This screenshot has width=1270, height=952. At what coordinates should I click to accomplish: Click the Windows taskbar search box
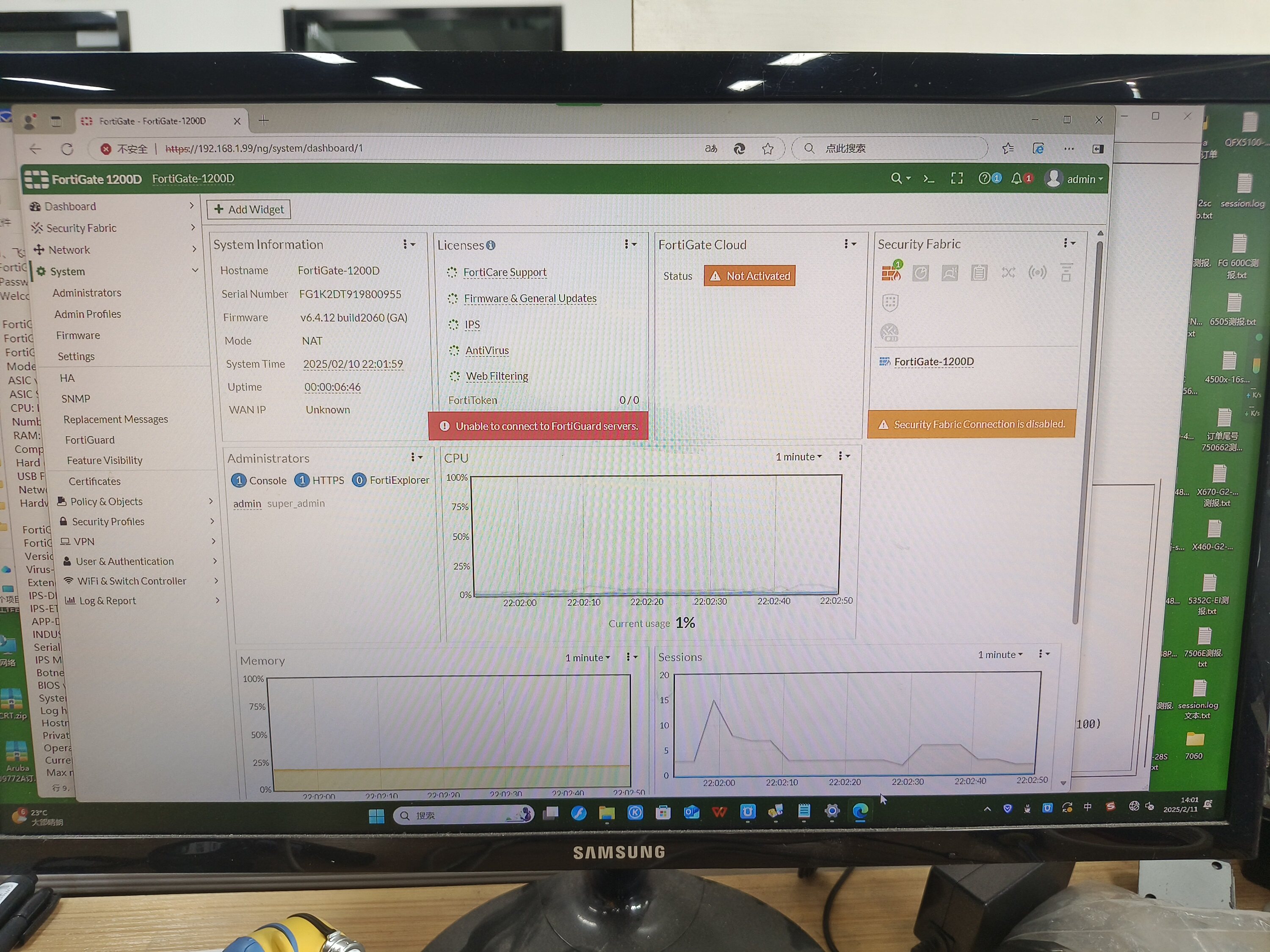pos(463,815)
